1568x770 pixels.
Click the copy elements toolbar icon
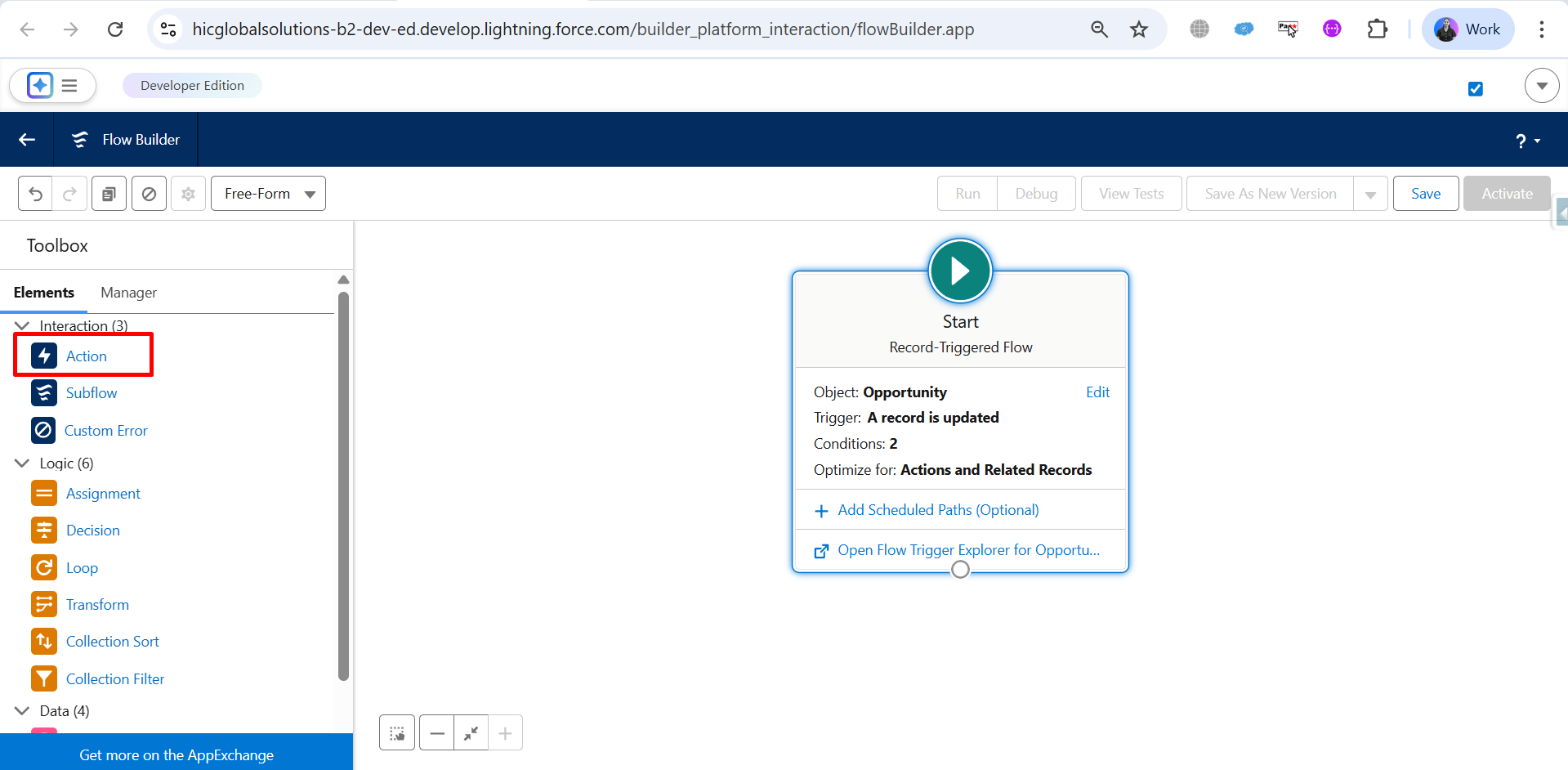click(109, 194)
